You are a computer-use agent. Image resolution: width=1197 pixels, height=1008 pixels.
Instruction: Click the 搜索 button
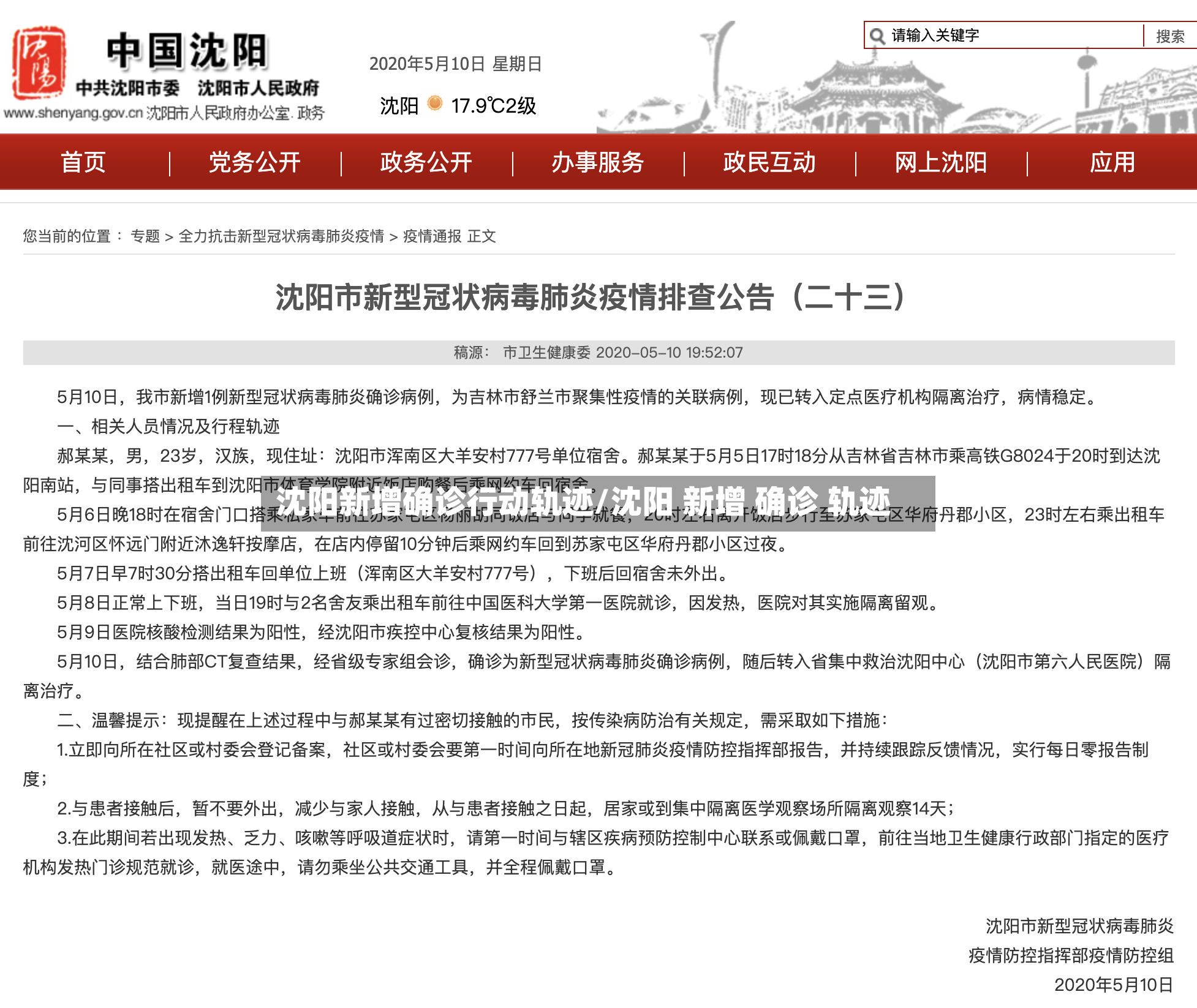point(1170,36)
